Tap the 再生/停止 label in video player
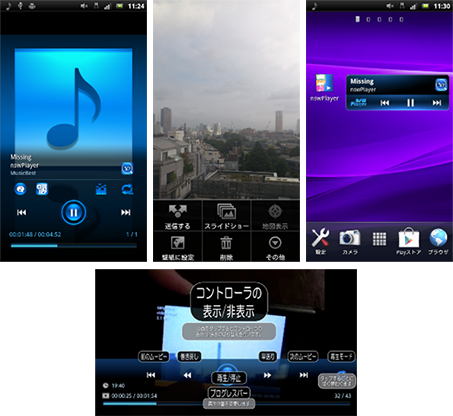 pyautogui.click(x=229, y=378)
